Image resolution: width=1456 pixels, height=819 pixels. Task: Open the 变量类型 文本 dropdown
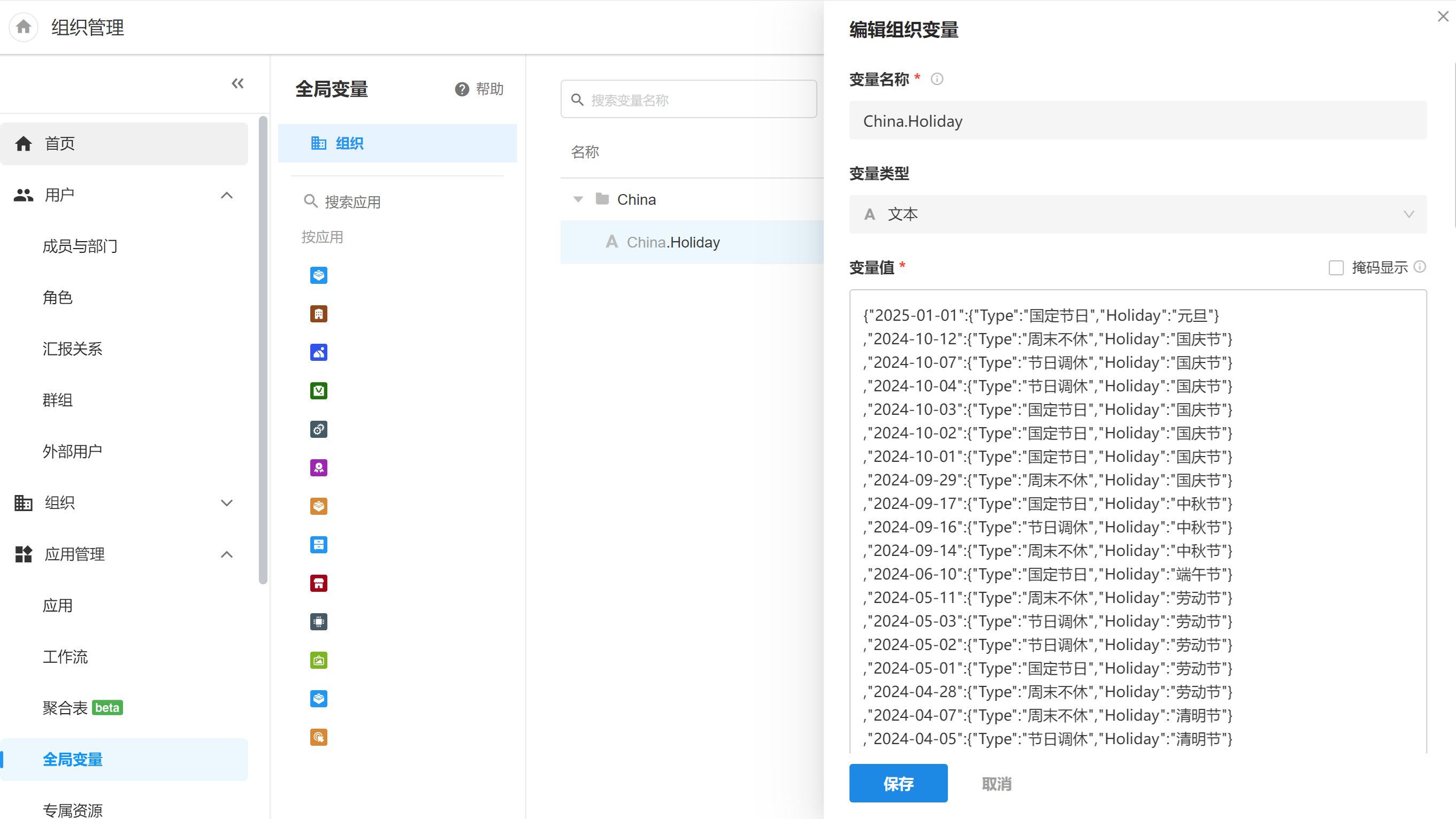1137,214
